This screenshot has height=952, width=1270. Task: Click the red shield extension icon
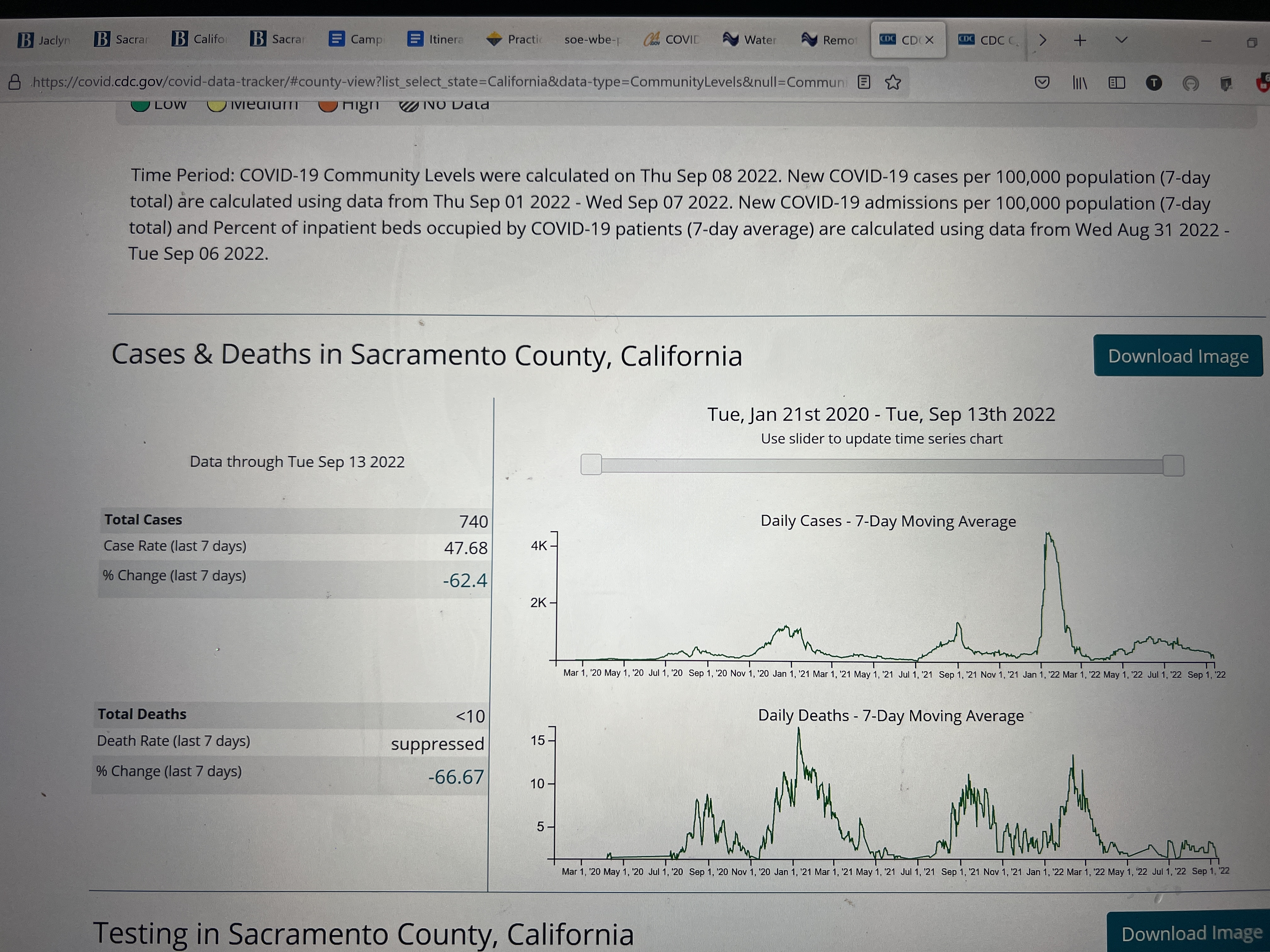pyautogui.click(x=1262, y=84)
